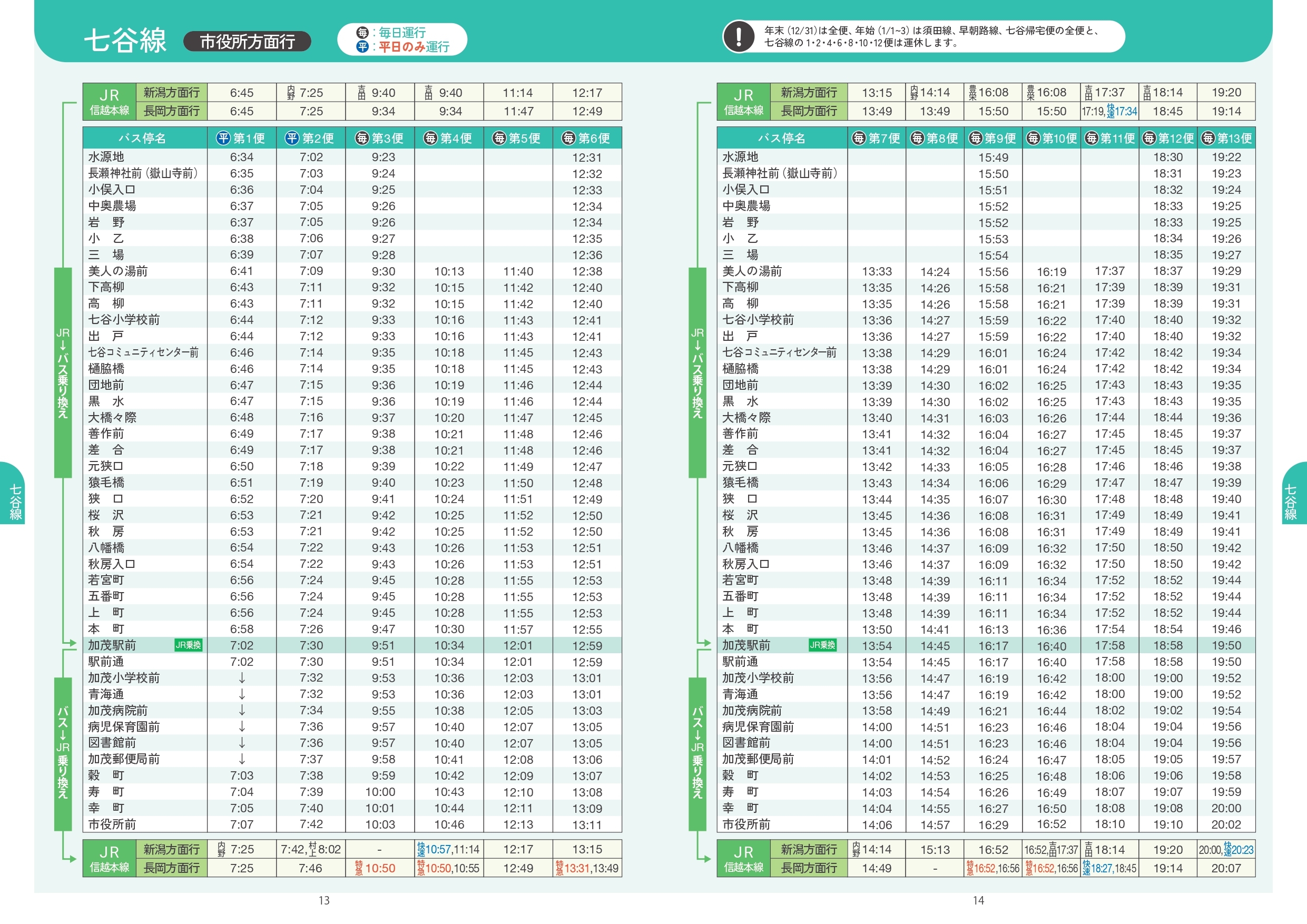Click 加茂駅前 time 17:58 in 第11便
This screenshot has width=1307, height=924.
point(1109,646)
